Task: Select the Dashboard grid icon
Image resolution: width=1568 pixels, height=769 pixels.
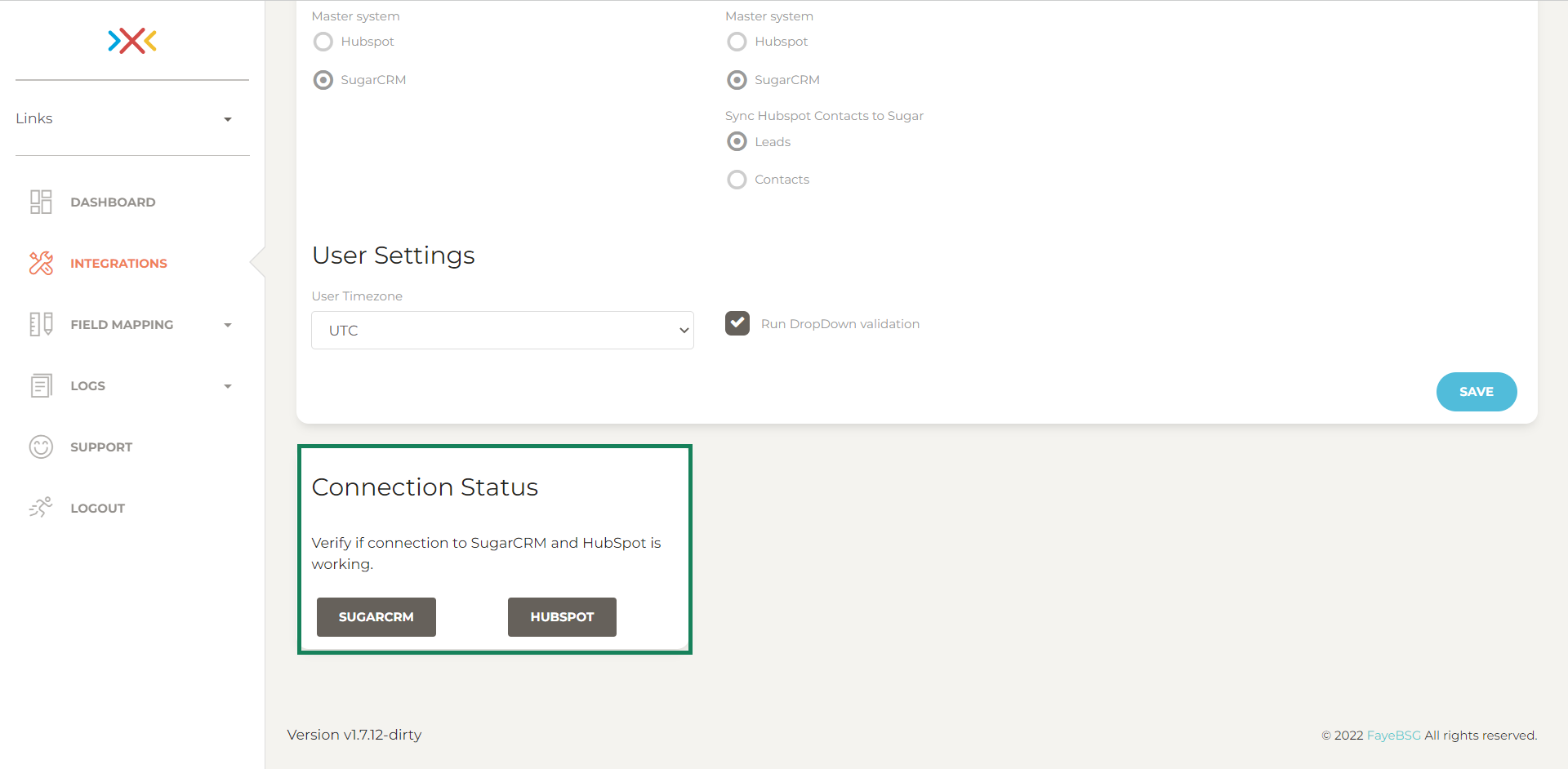Action: tap(41, 202)
